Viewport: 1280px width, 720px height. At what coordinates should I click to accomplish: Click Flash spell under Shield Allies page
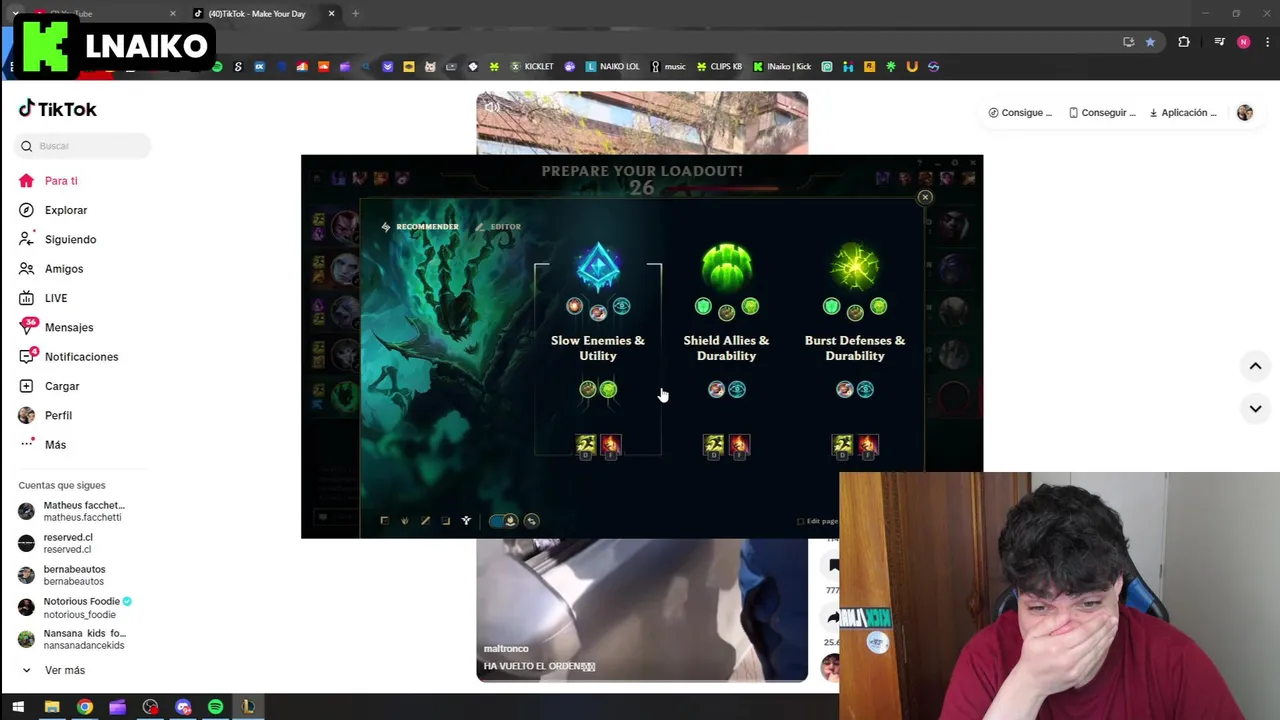714,445
